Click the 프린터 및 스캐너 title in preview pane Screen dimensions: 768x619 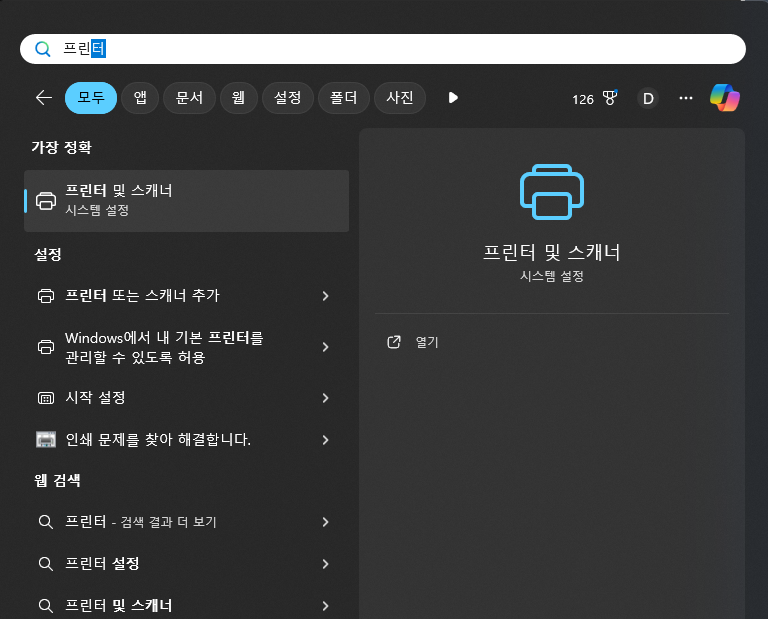pos(552,253)
